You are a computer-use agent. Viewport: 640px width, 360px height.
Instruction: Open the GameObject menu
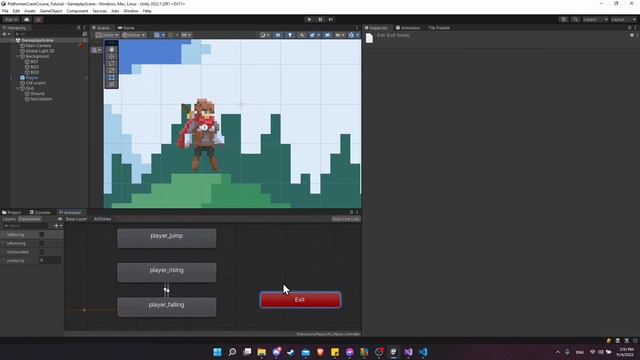pyautogui.click(x=51, y=11)
